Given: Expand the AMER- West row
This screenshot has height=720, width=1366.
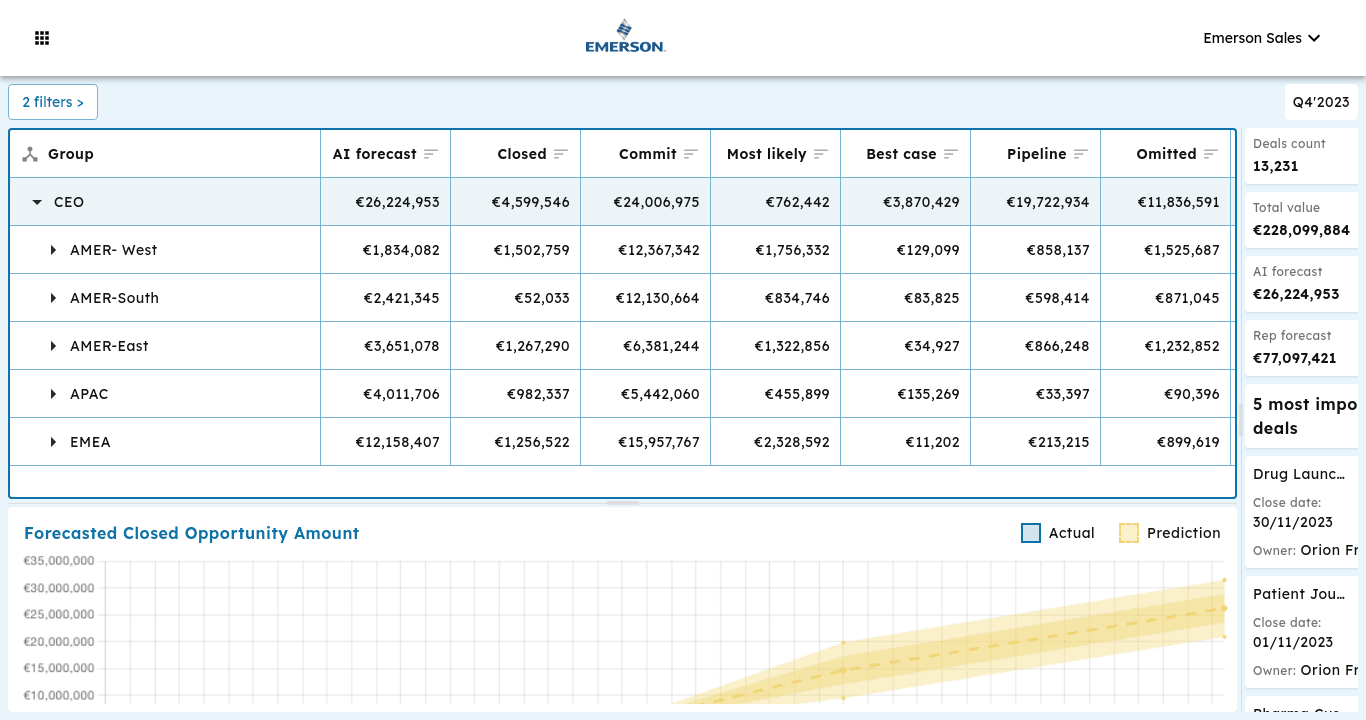Looking at the screenshot, I should point(53,250).
